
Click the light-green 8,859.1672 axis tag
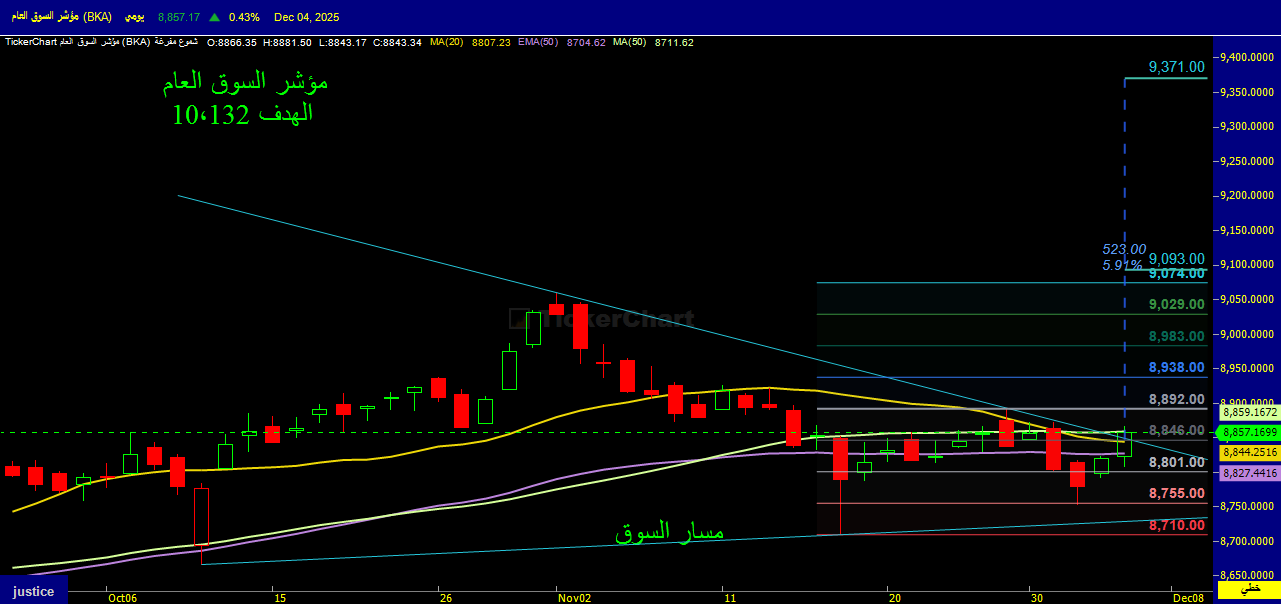pos(1249,411)
